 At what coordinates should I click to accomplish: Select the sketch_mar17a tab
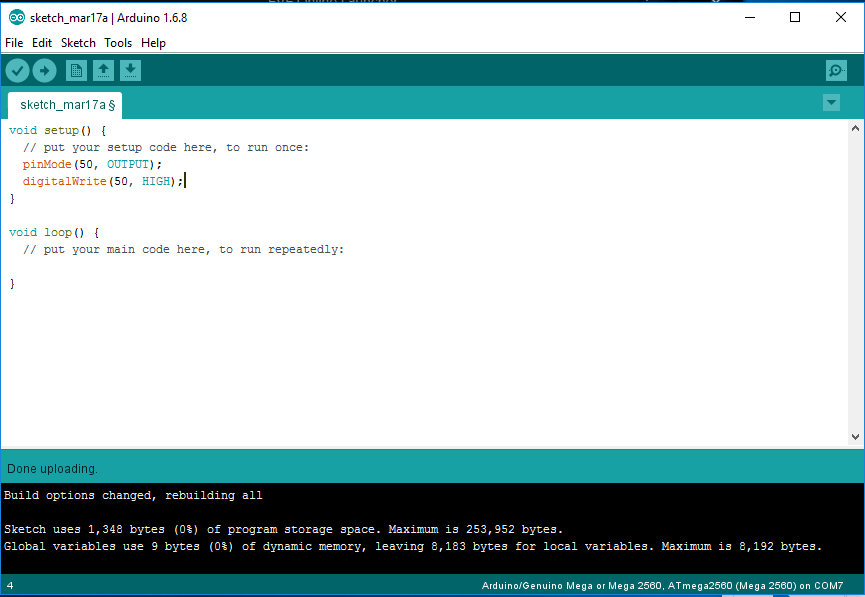pos(65,105)
